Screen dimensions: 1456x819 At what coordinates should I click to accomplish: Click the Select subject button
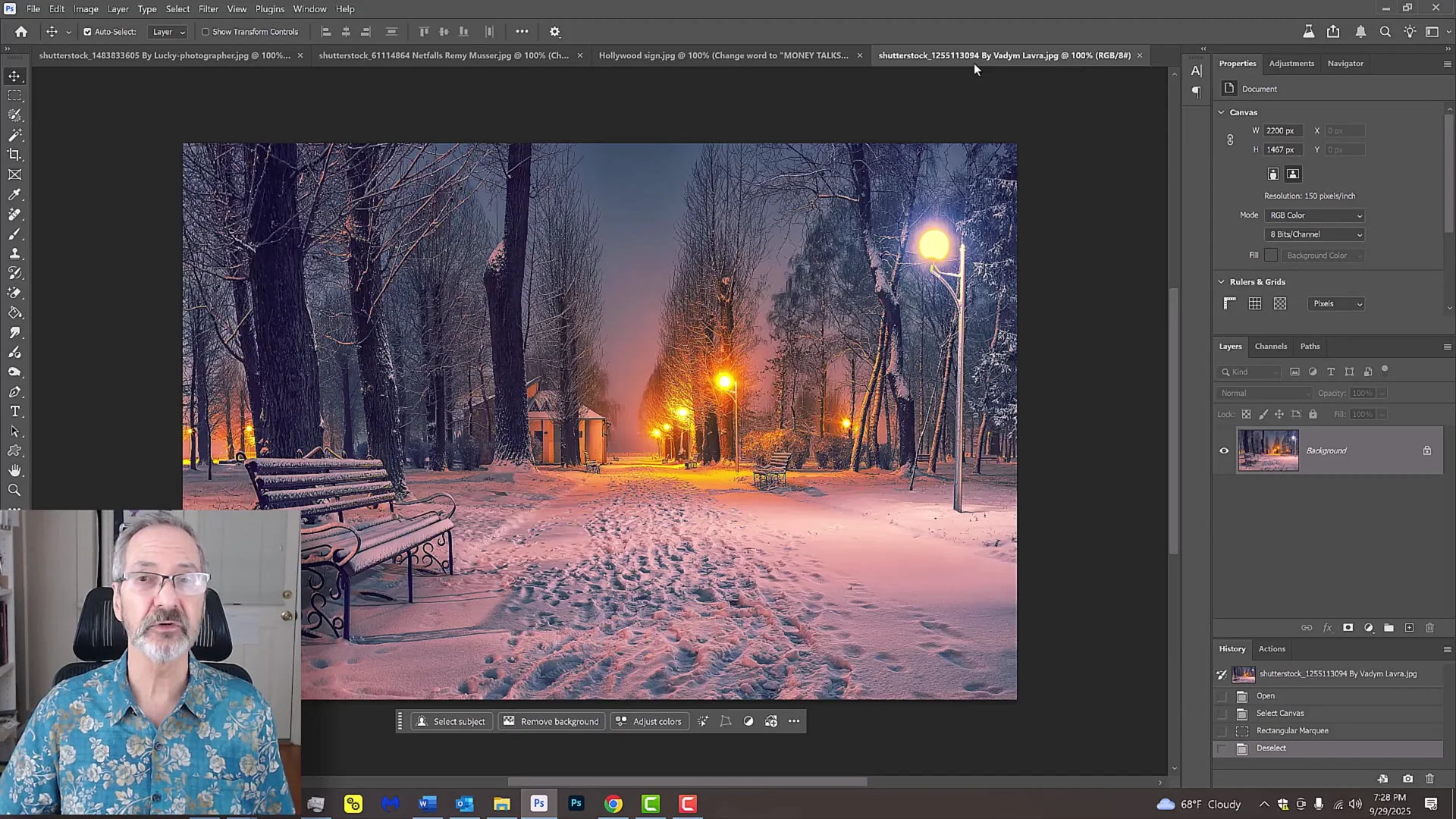tap(451, 721)
